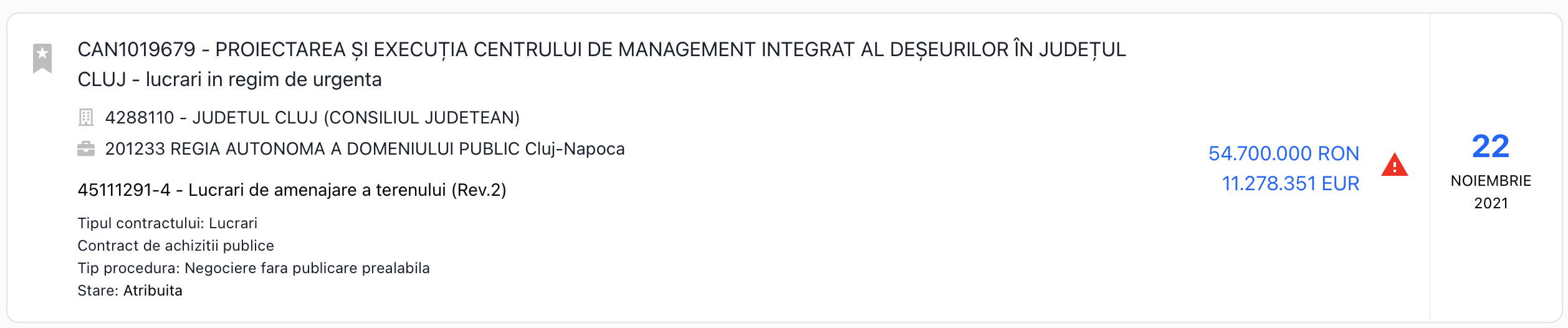The image size is (1568, 328).
Task: Click the 54.700.000 RON value
Action: coord(1283,153)
